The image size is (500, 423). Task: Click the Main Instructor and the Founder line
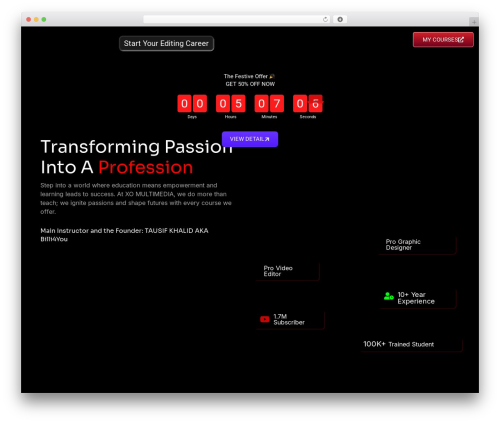[x=124, y=235]
